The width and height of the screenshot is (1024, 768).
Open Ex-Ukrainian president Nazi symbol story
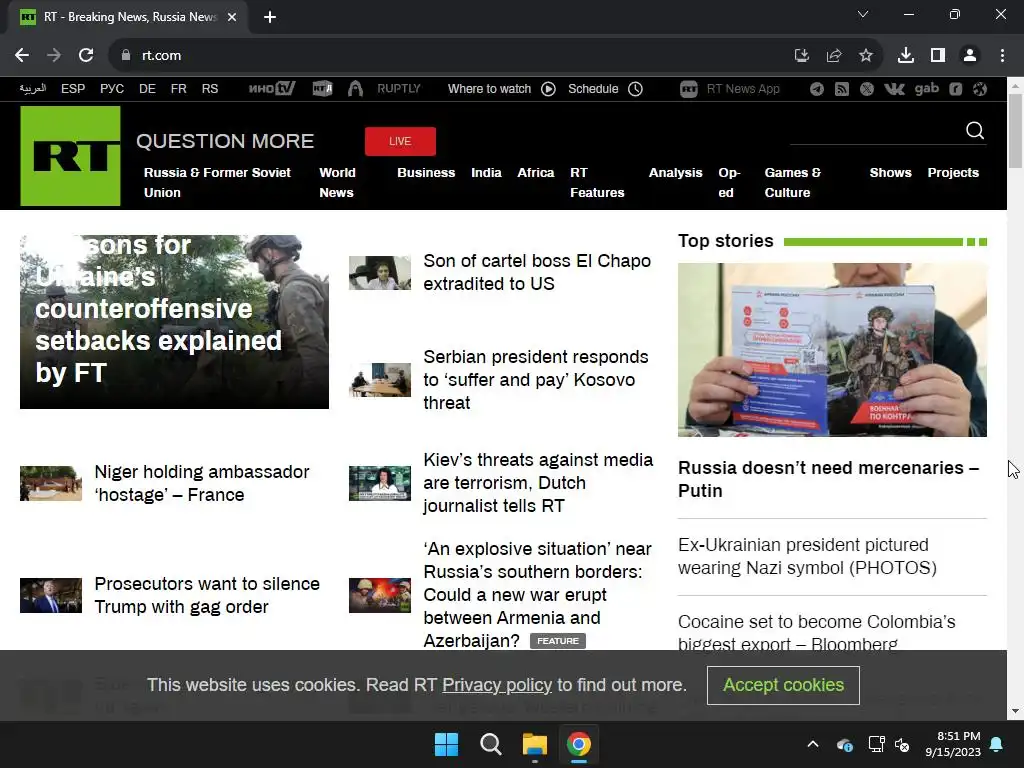click(807, 556)
